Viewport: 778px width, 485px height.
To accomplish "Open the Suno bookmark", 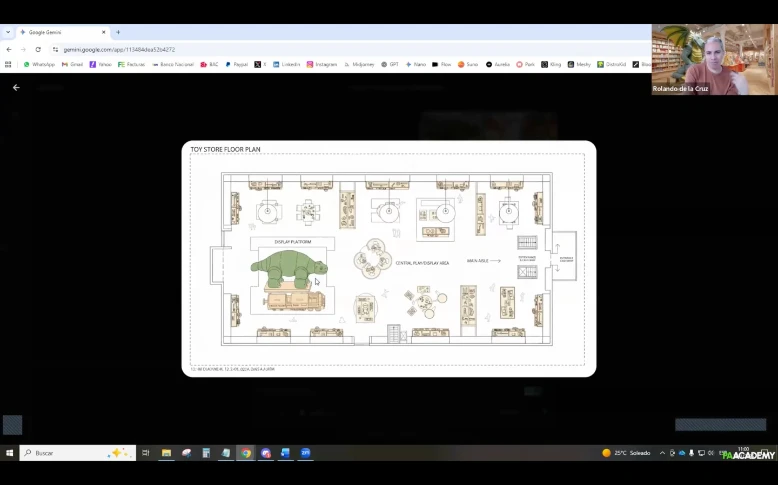I will pyautogui.click(x=468, y=64).
